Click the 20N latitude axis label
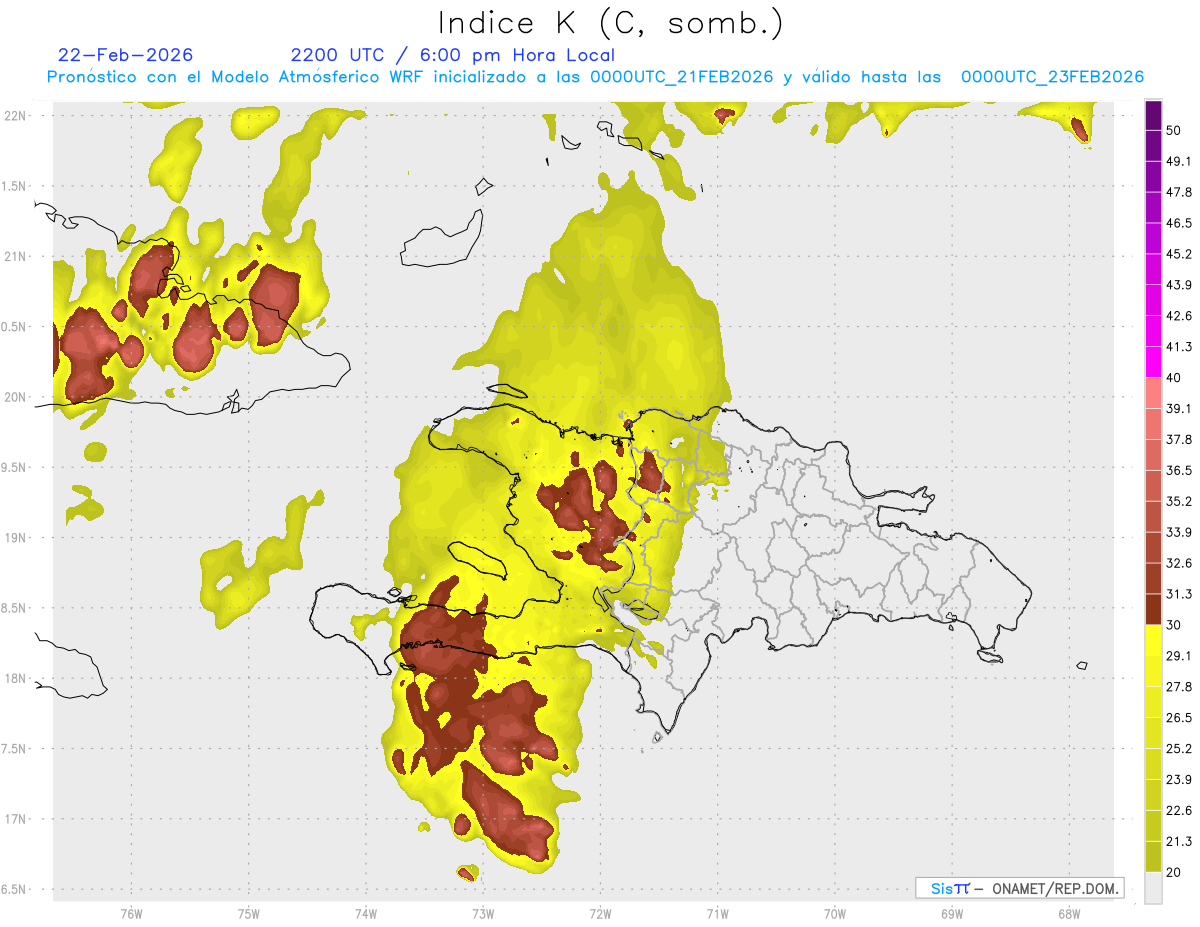 (x=17, y=397)
